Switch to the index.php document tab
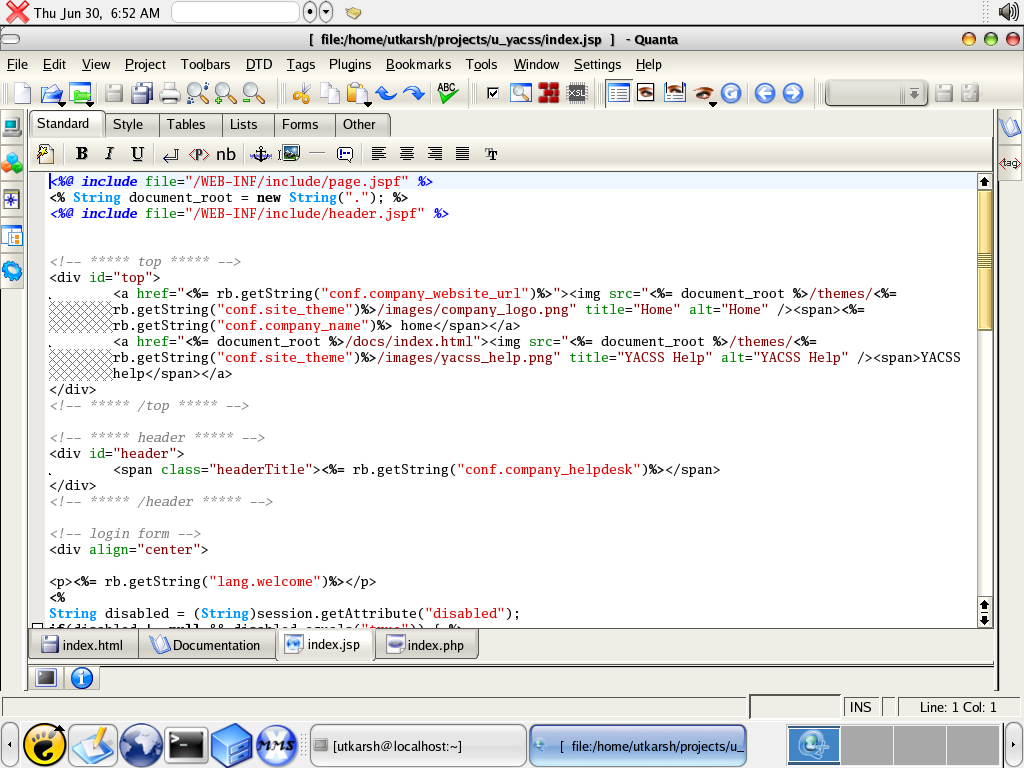This screenshot has height=768, width=1024. (x=426, y=645)
